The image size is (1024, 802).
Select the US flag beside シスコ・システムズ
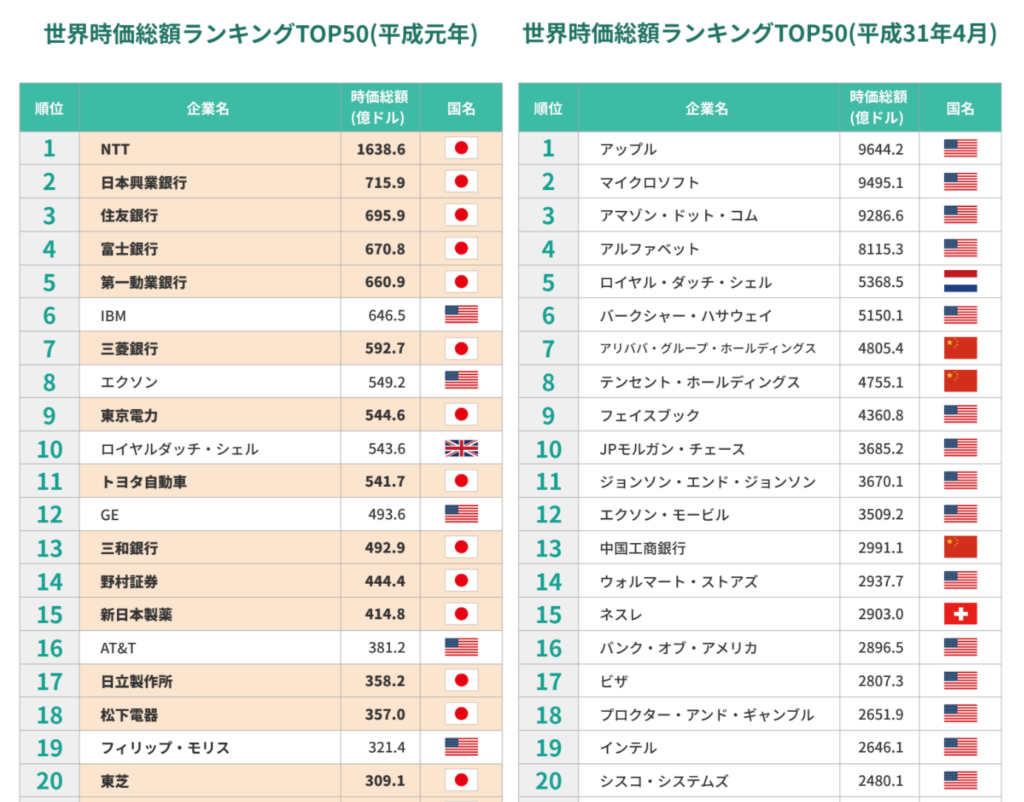click(960, 780)
